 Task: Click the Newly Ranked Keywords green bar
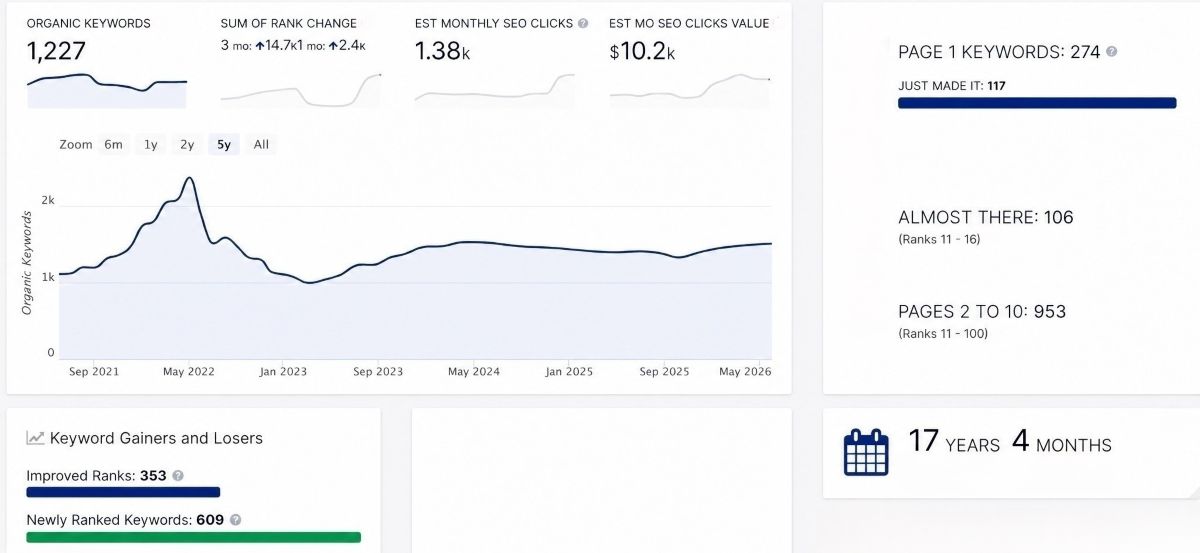[193, 537]
